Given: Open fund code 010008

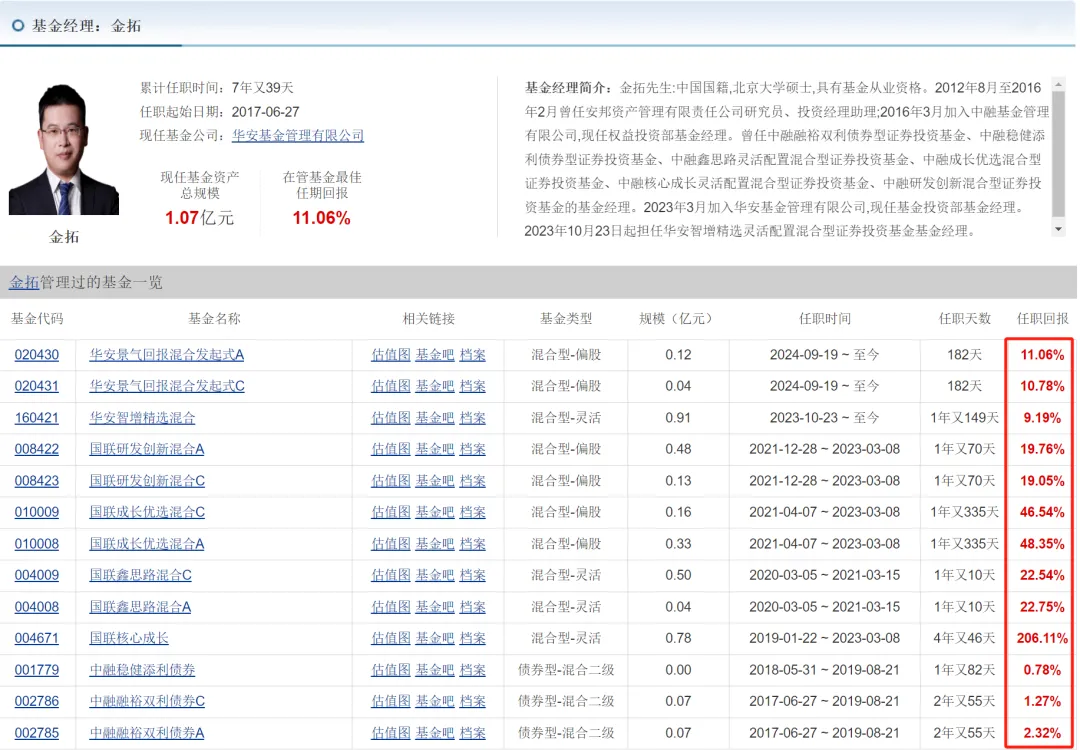Looking at the screenshot, I should click(x=37, y=544).
